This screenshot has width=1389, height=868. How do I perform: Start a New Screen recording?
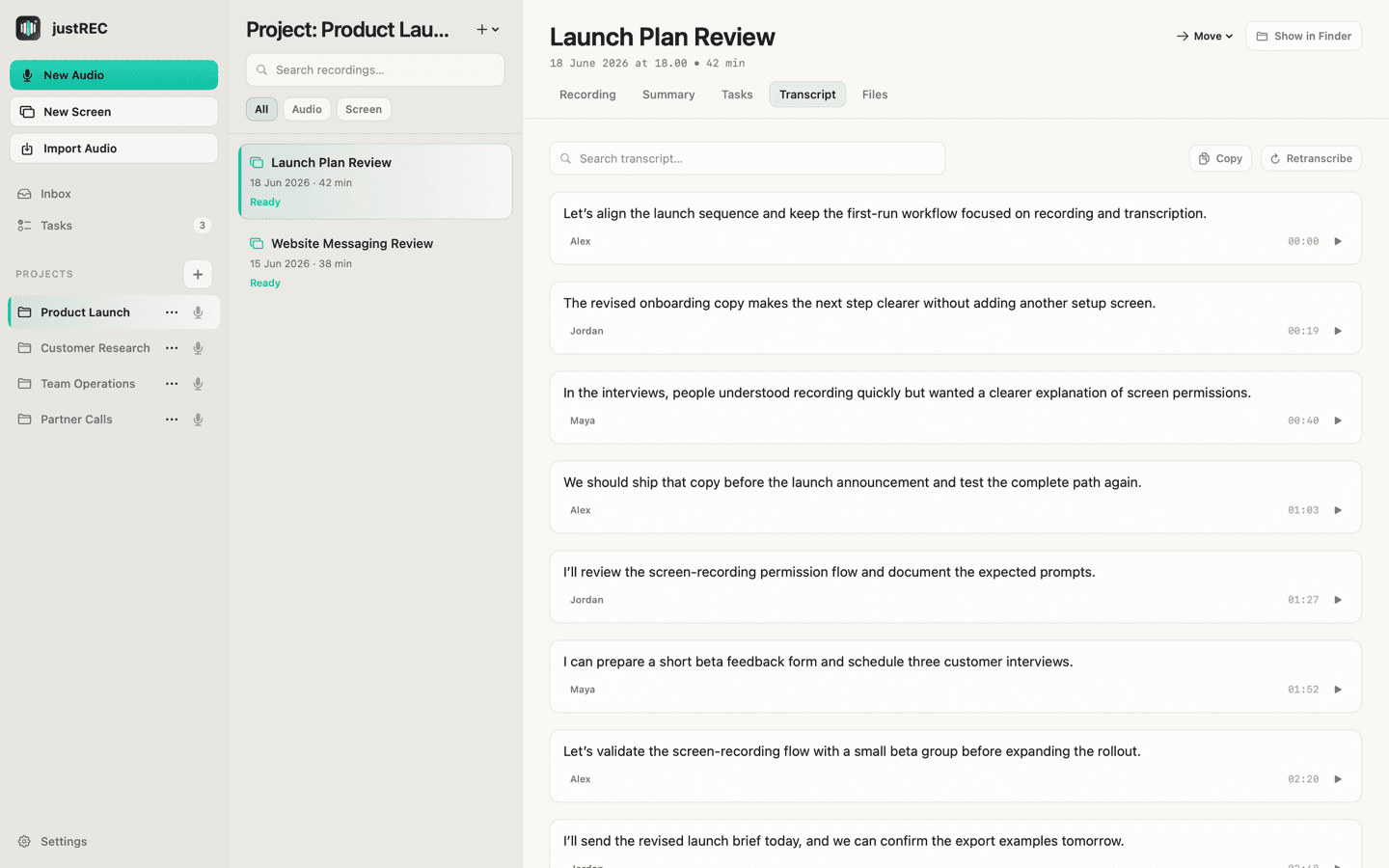point(114,112)
